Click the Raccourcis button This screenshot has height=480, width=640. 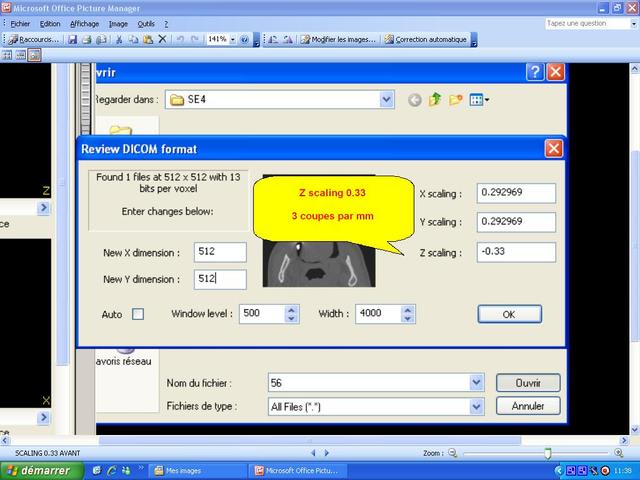pos(34,40)
